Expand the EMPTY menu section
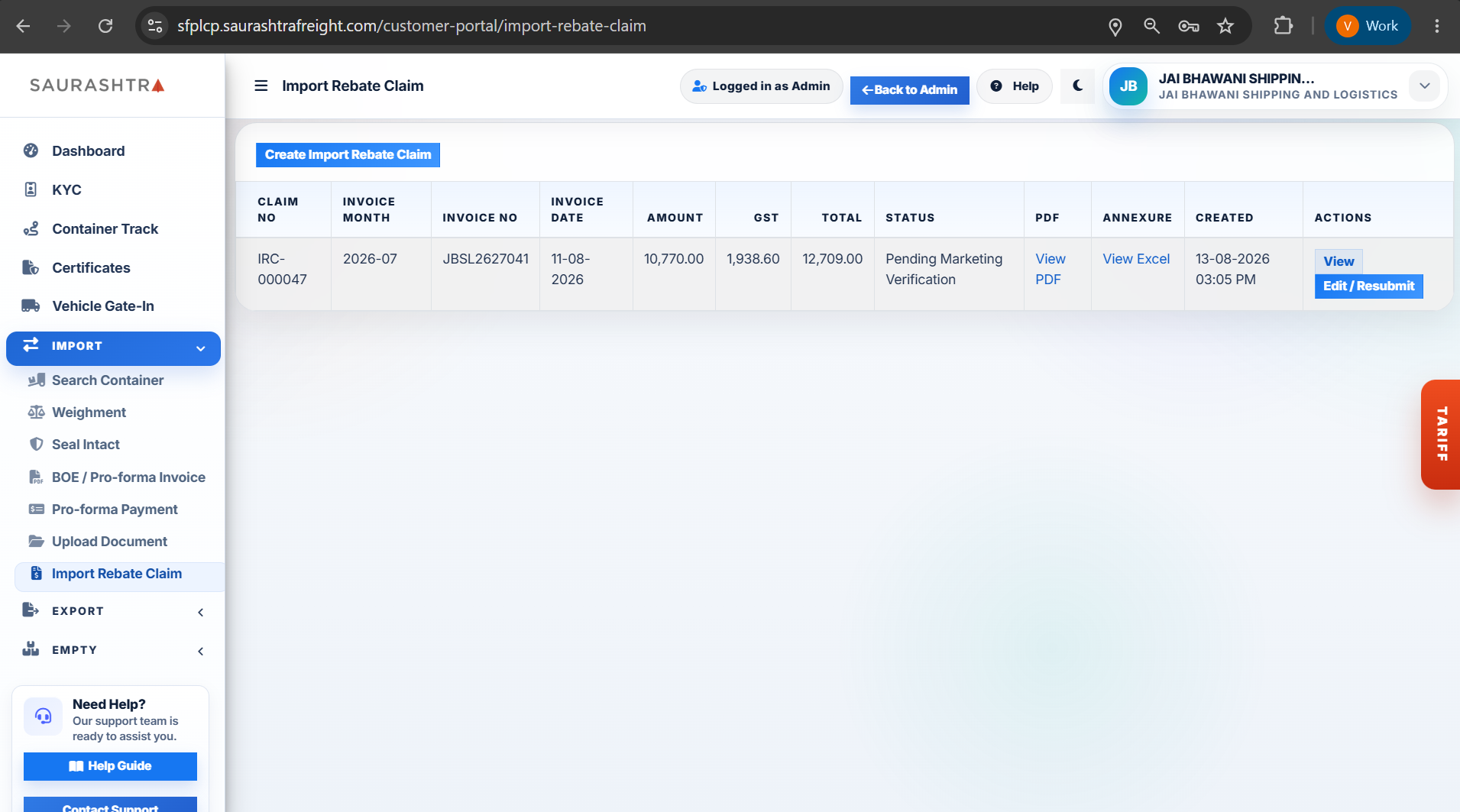The width and height of the screenshot is (1460, 812). [x=113, y=650]
